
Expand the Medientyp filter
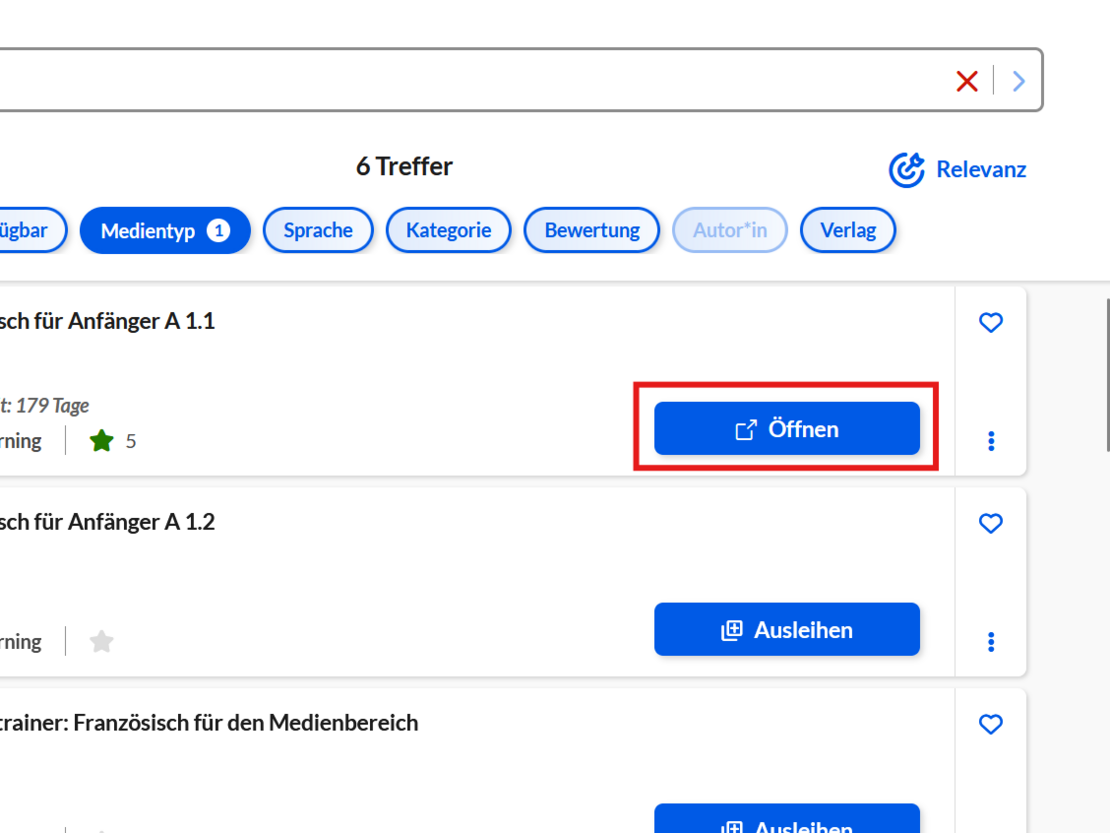[165, 230]
